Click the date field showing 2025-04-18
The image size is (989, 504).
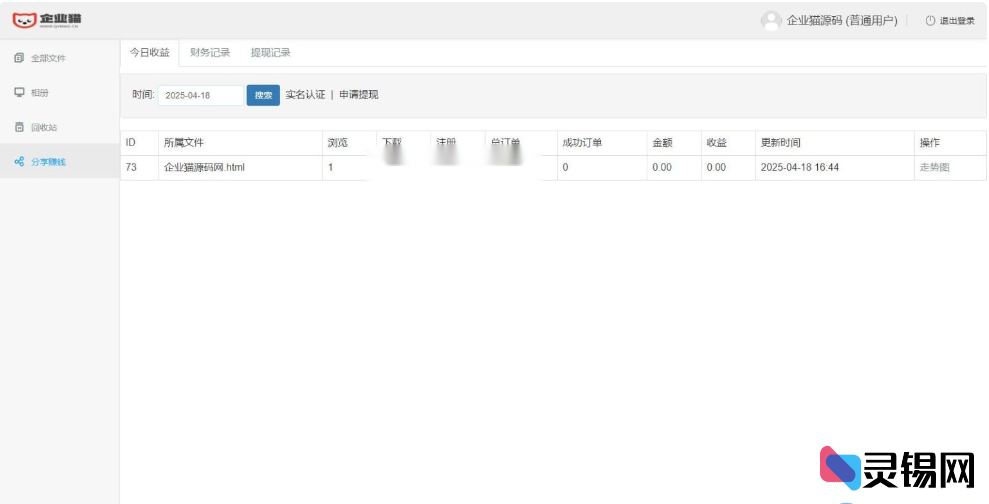coord(201,95)
